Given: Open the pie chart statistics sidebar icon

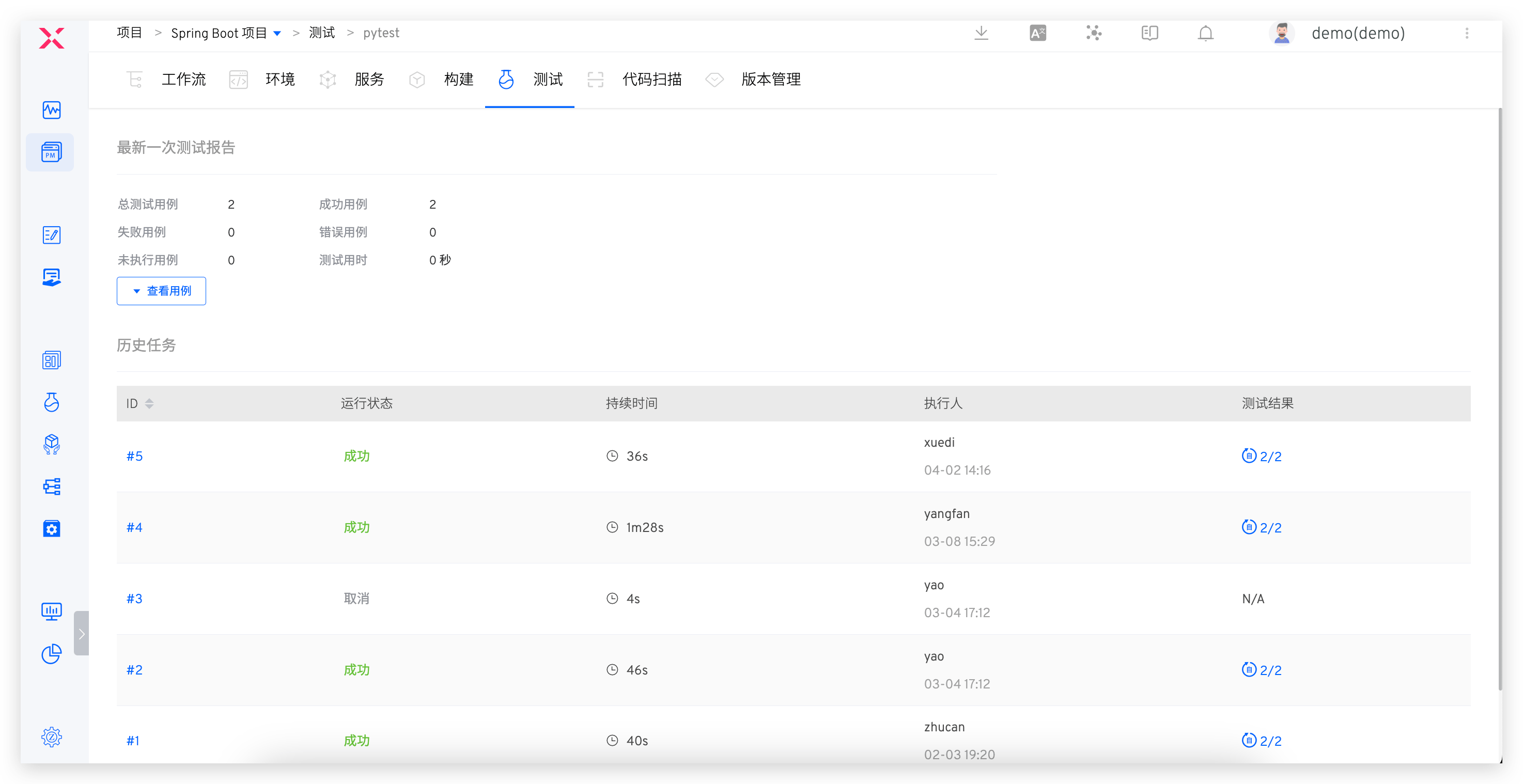Looking at the screenshot, I should click(x=52, y=654).
